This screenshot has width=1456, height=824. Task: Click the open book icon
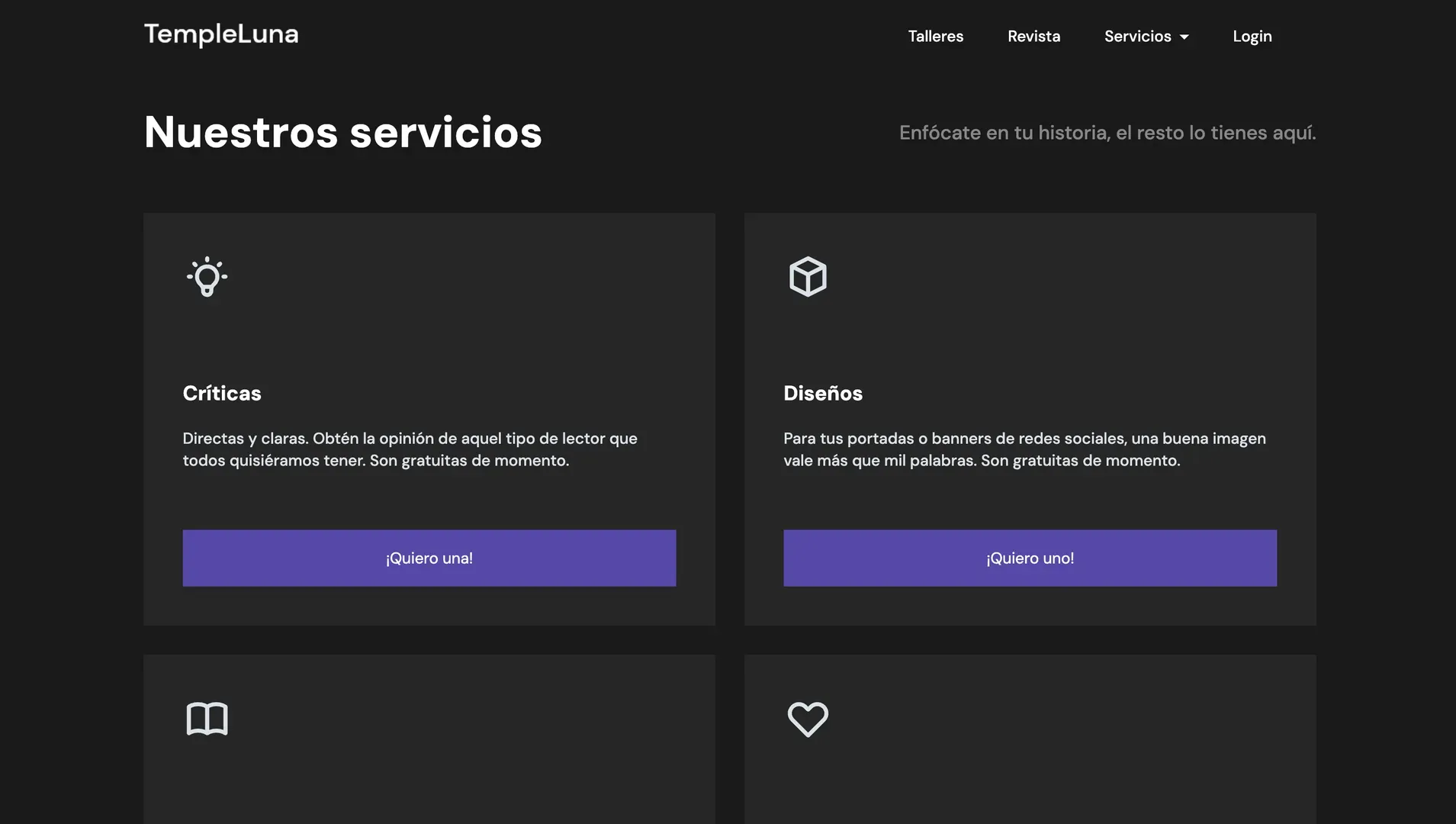click(207, 719)
